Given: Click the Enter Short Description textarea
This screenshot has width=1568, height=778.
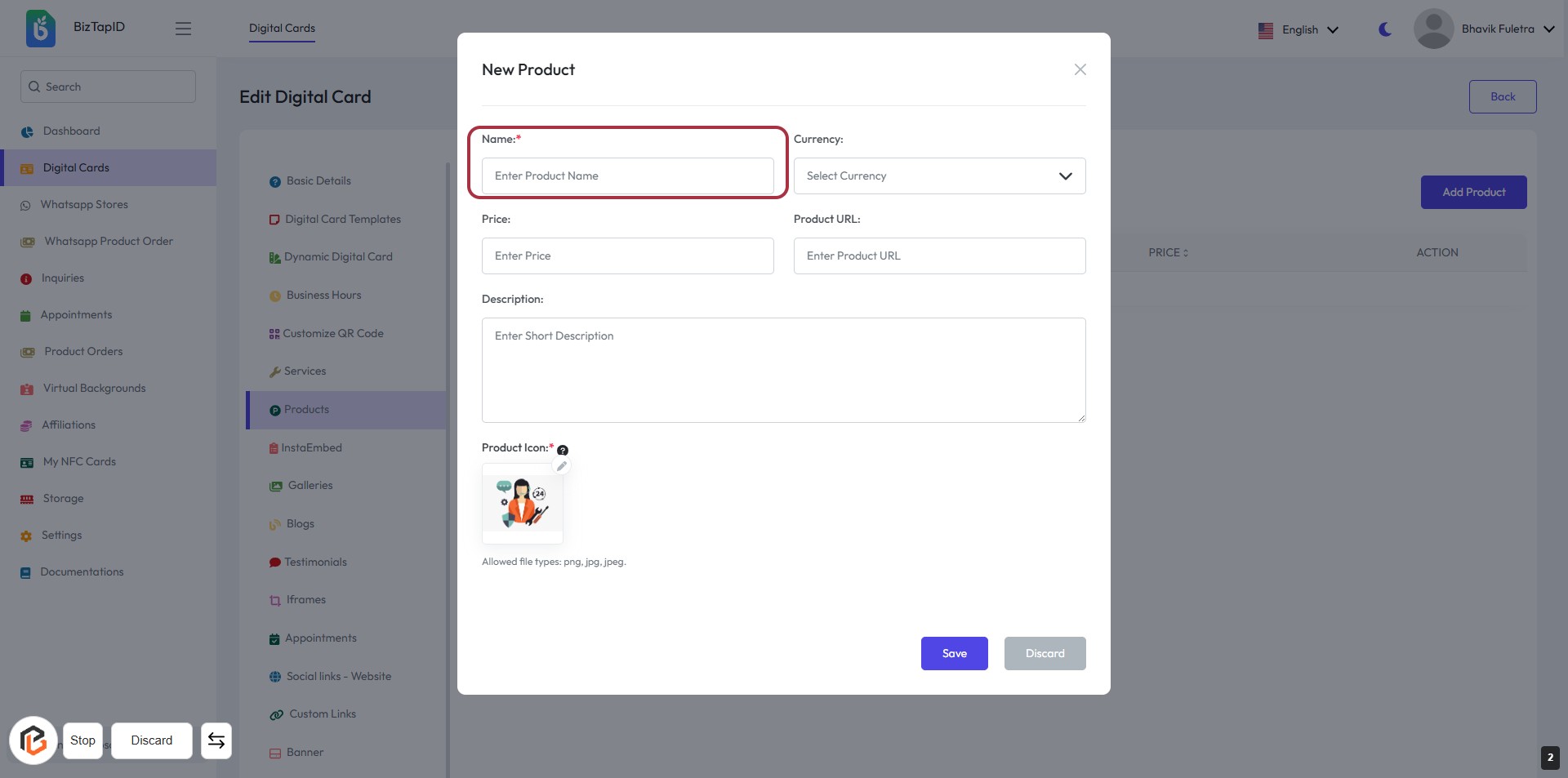Looking at the screenshot, I should click(x=783, y=370).
